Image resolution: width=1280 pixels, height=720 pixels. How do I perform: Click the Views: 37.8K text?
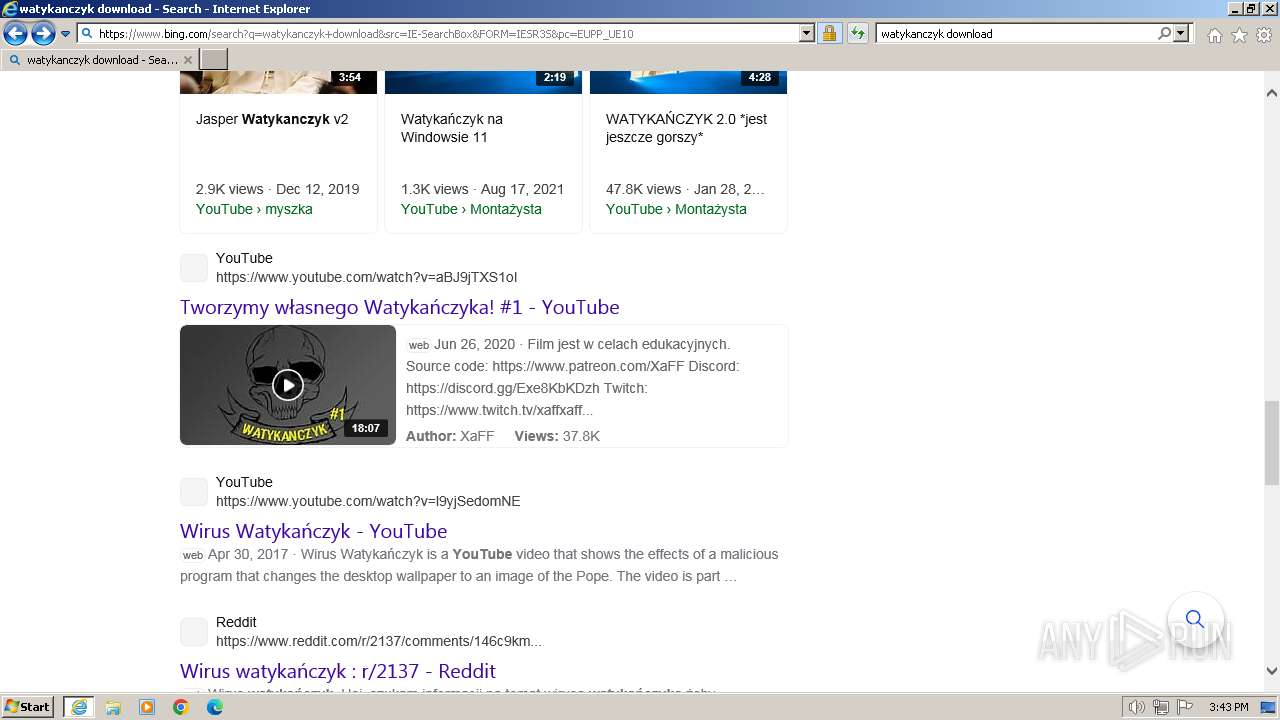pyautogui.click(x=557, y=436)
